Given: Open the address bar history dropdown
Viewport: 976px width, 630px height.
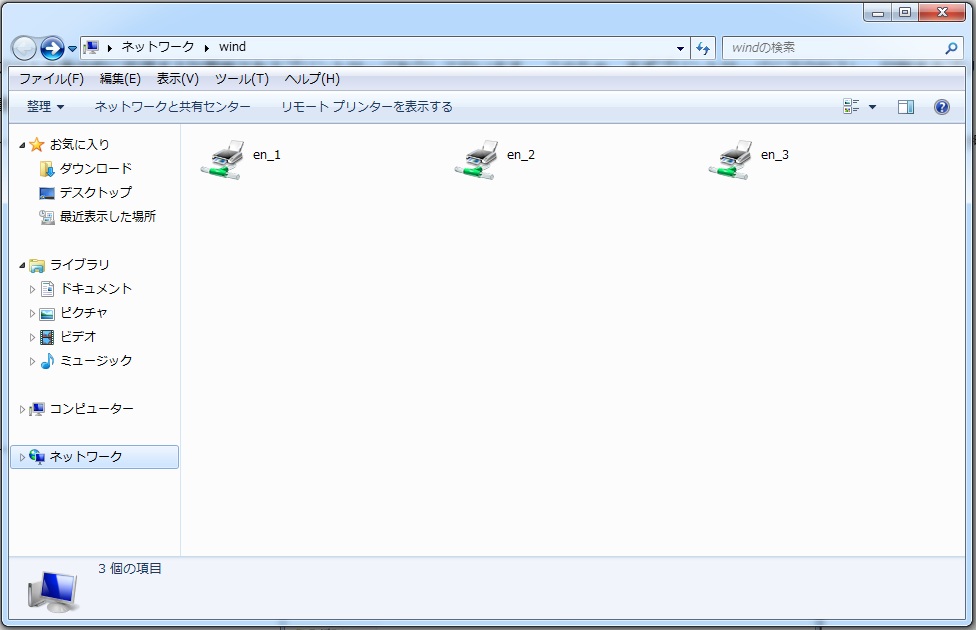Looking at the screenshot, I should point(680,48).
